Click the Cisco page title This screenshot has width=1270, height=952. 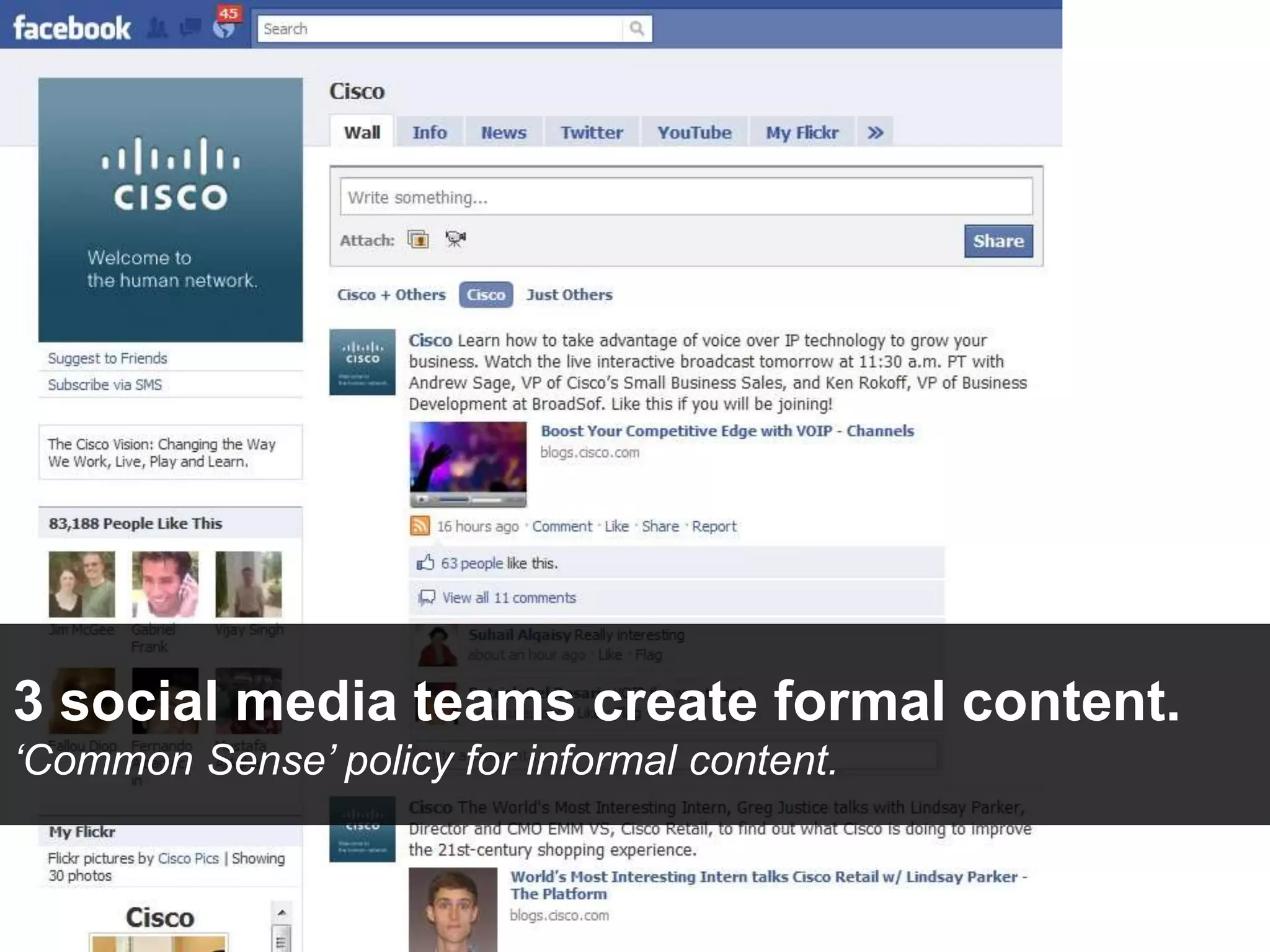[x=357, y=91]
